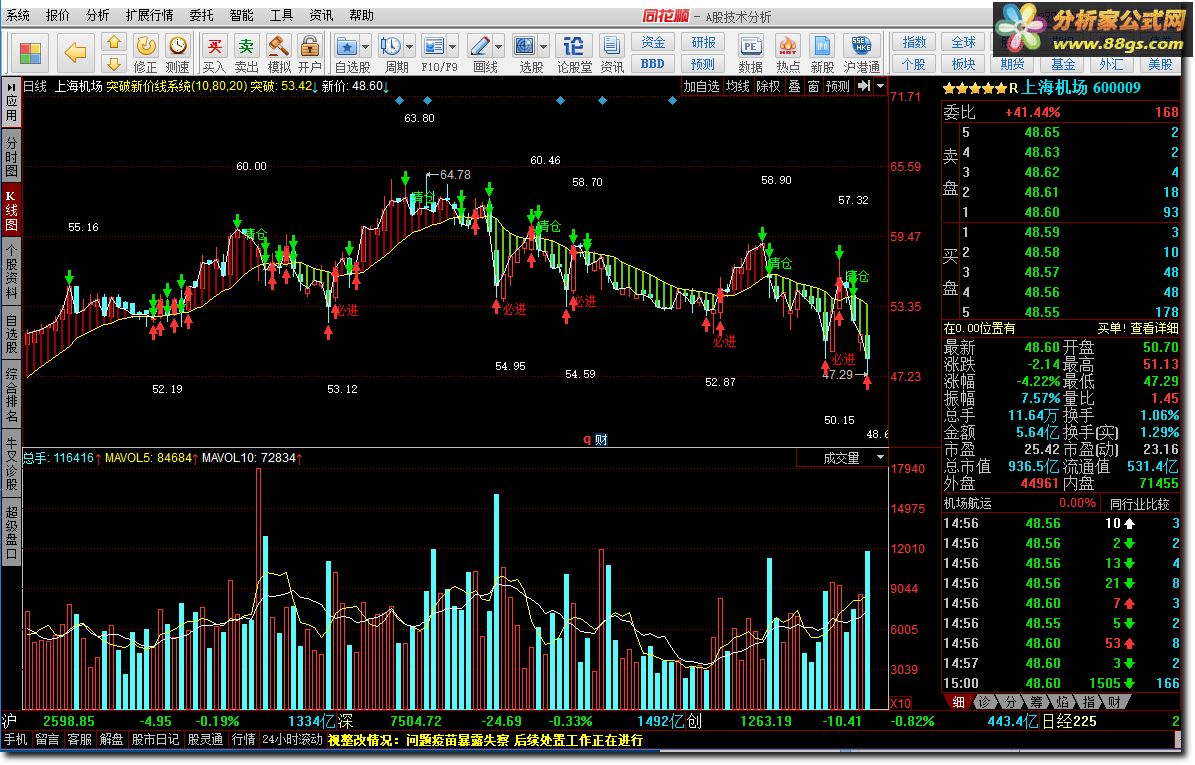Click the 加自选 button

pos(700,86)
